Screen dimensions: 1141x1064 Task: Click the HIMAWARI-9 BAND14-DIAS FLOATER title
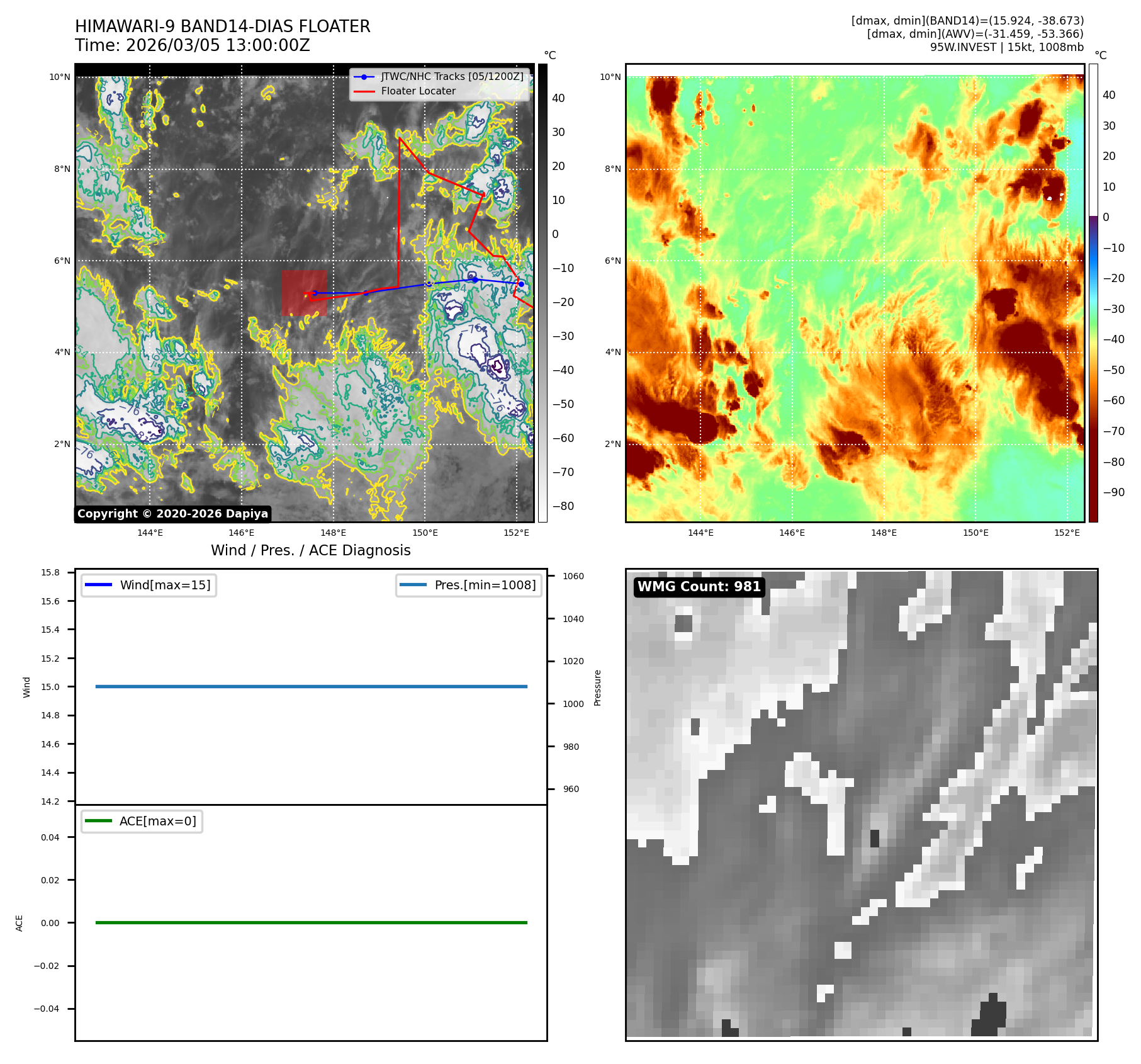(x=223, y=26)
